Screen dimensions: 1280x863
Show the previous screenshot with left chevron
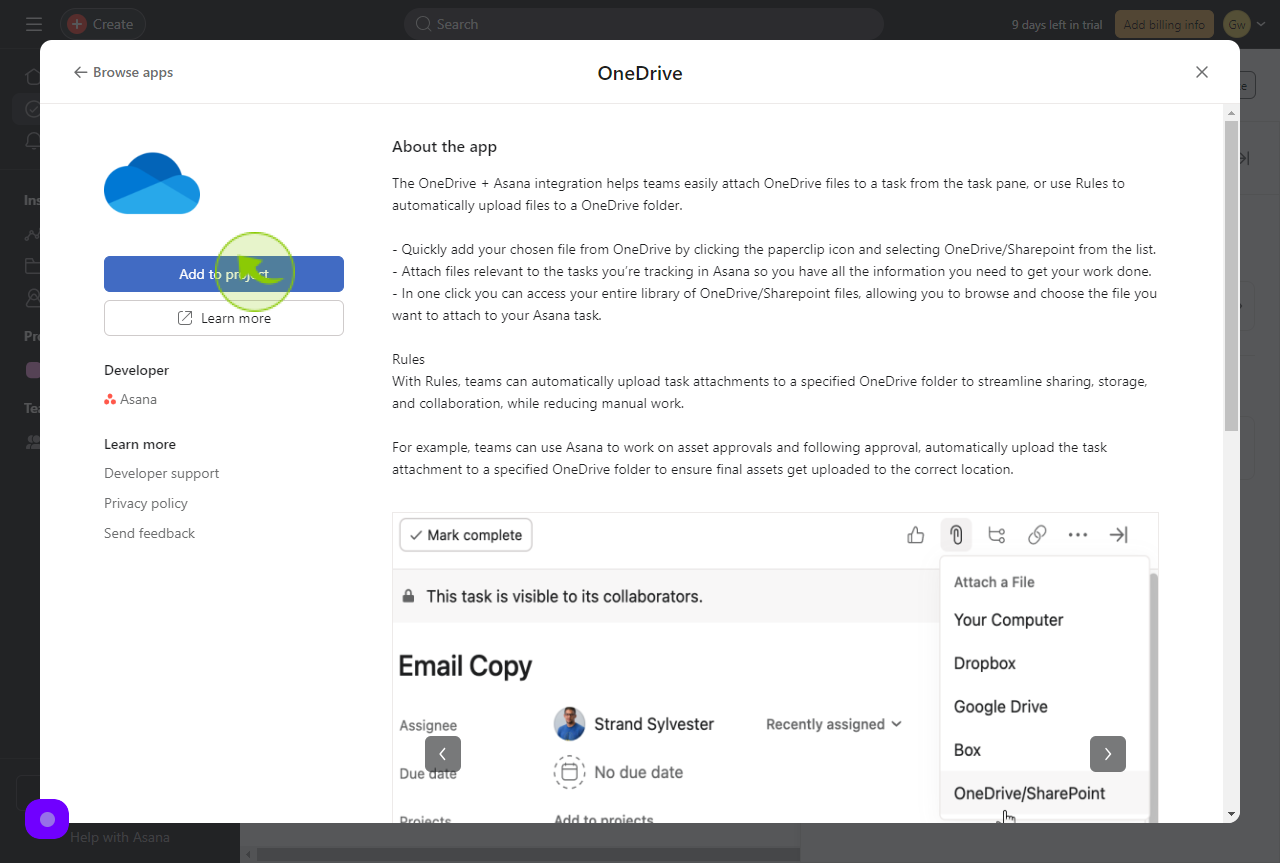443,754
